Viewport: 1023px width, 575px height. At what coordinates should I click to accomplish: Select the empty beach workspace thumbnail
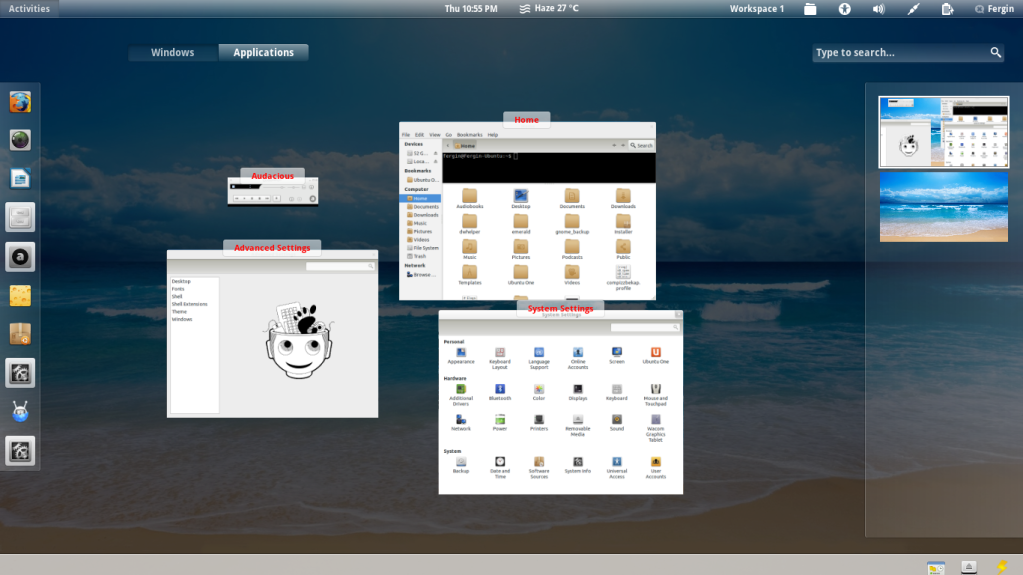(x=943, y=207)
